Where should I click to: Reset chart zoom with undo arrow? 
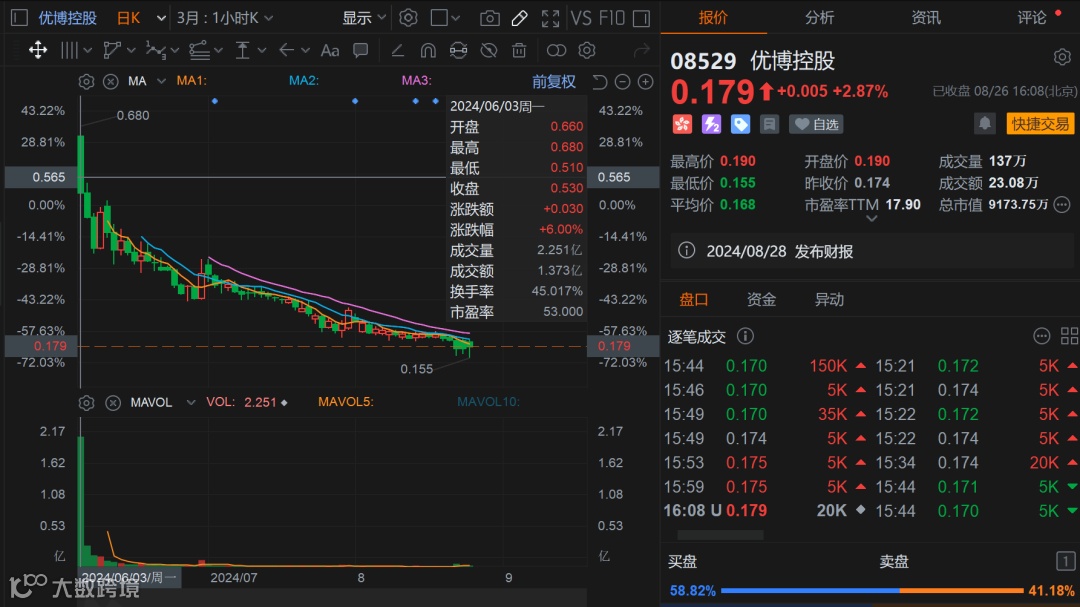599,82
